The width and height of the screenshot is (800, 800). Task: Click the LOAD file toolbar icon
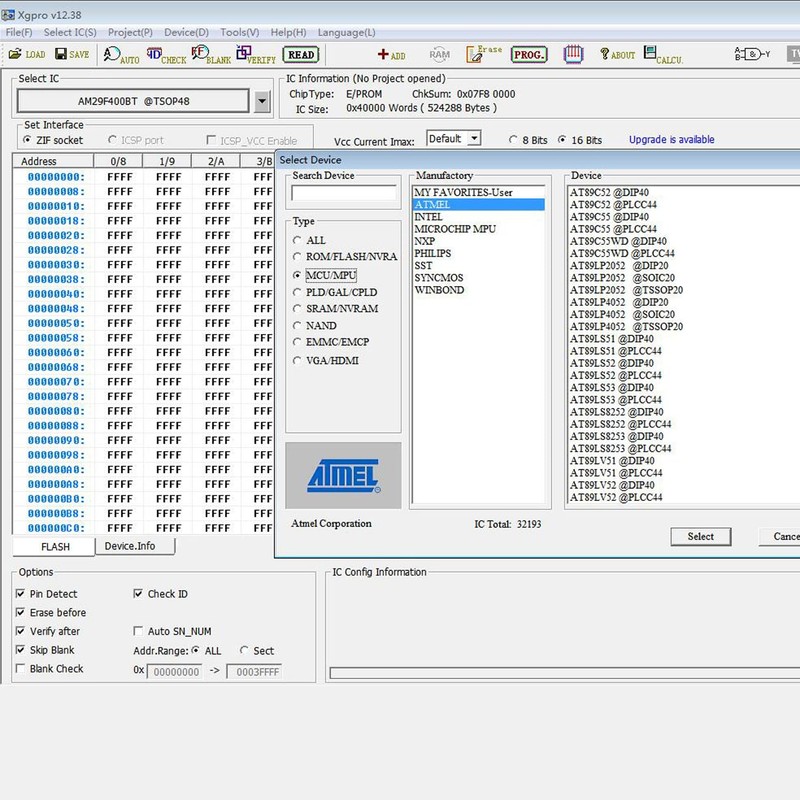coord(27,54)
